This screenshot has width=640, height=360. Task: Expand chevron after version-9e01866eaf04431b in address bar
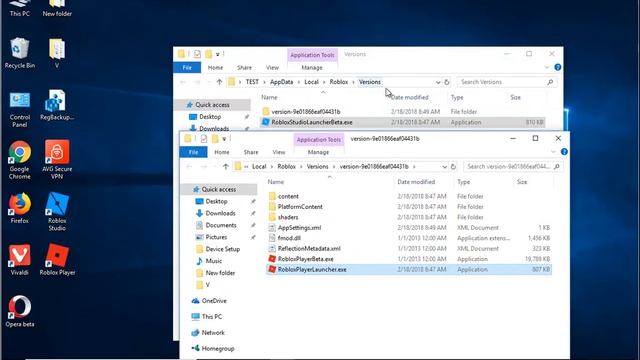[414, 167]
